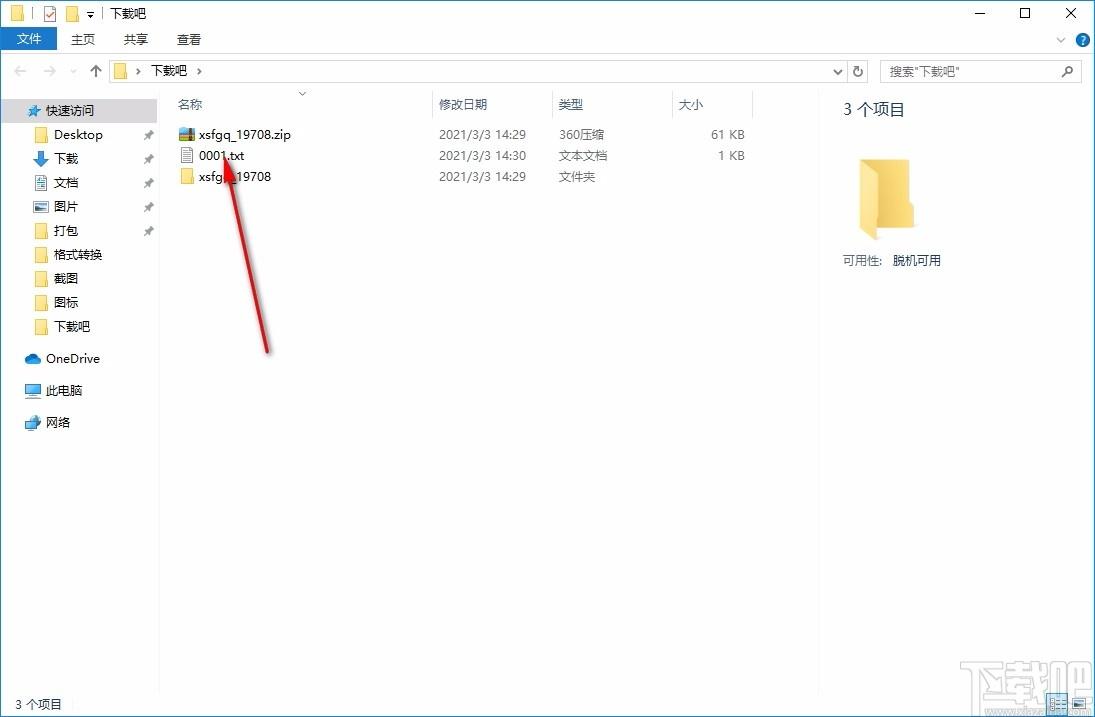Click the folder icon in the address bar
This screenshot has width=1095, height=717.
click(x=121, y=71)
